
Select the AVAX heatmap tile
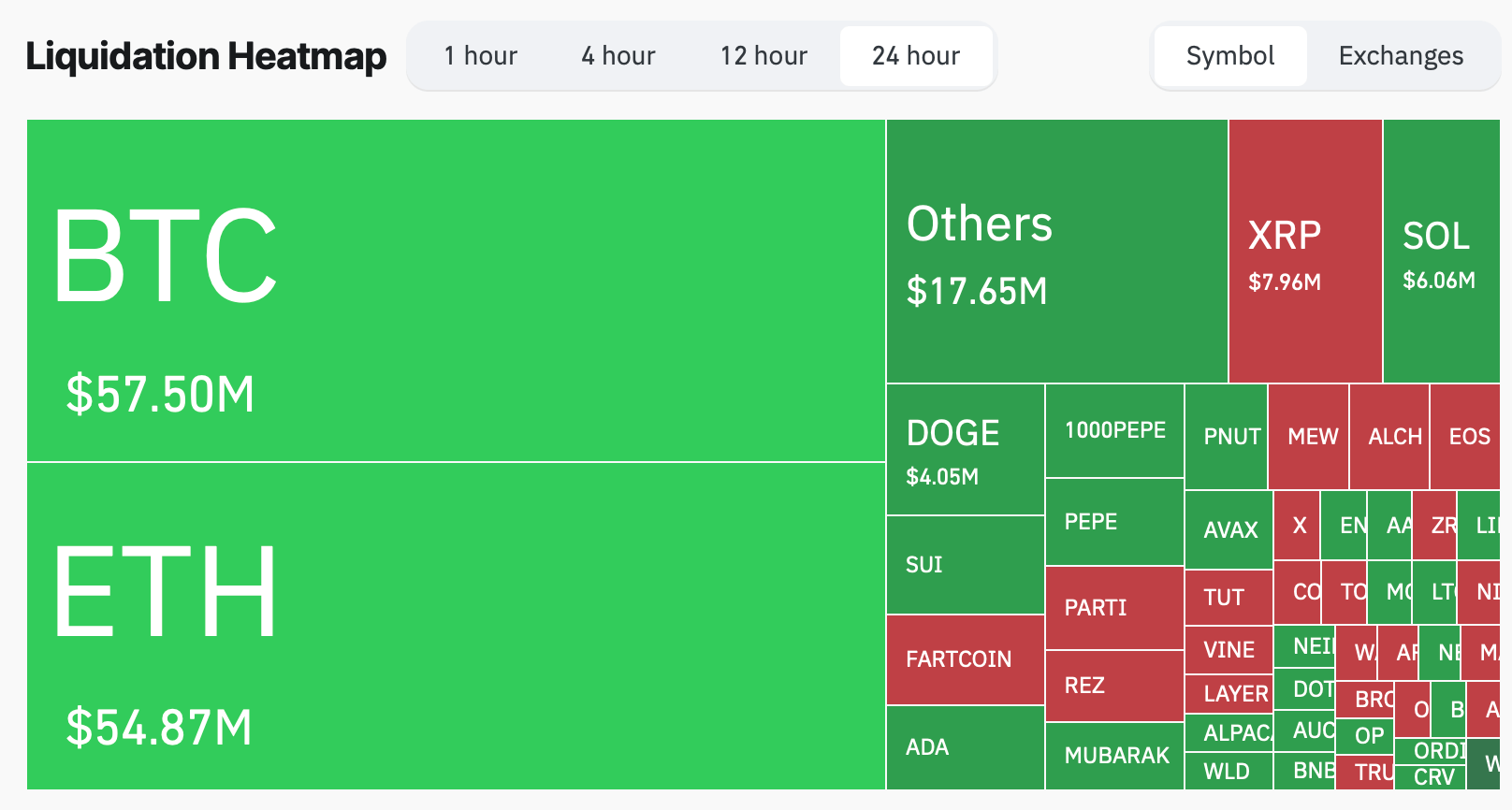(1228, 529)
